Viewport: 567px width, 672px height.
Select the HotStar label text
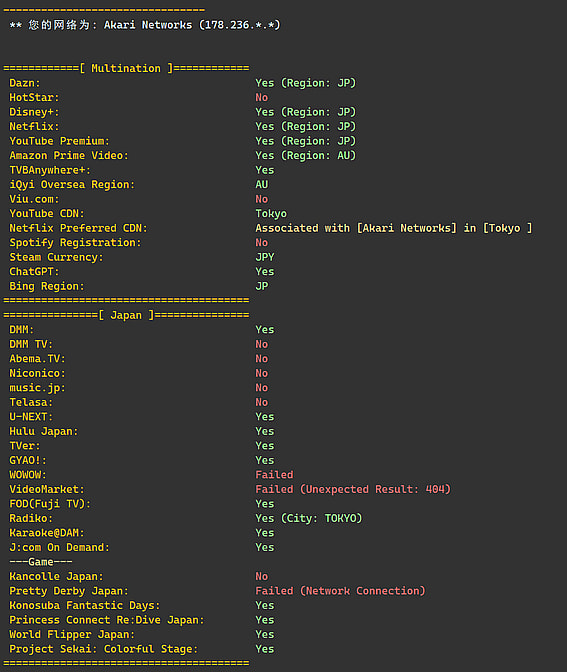(34, 97)
